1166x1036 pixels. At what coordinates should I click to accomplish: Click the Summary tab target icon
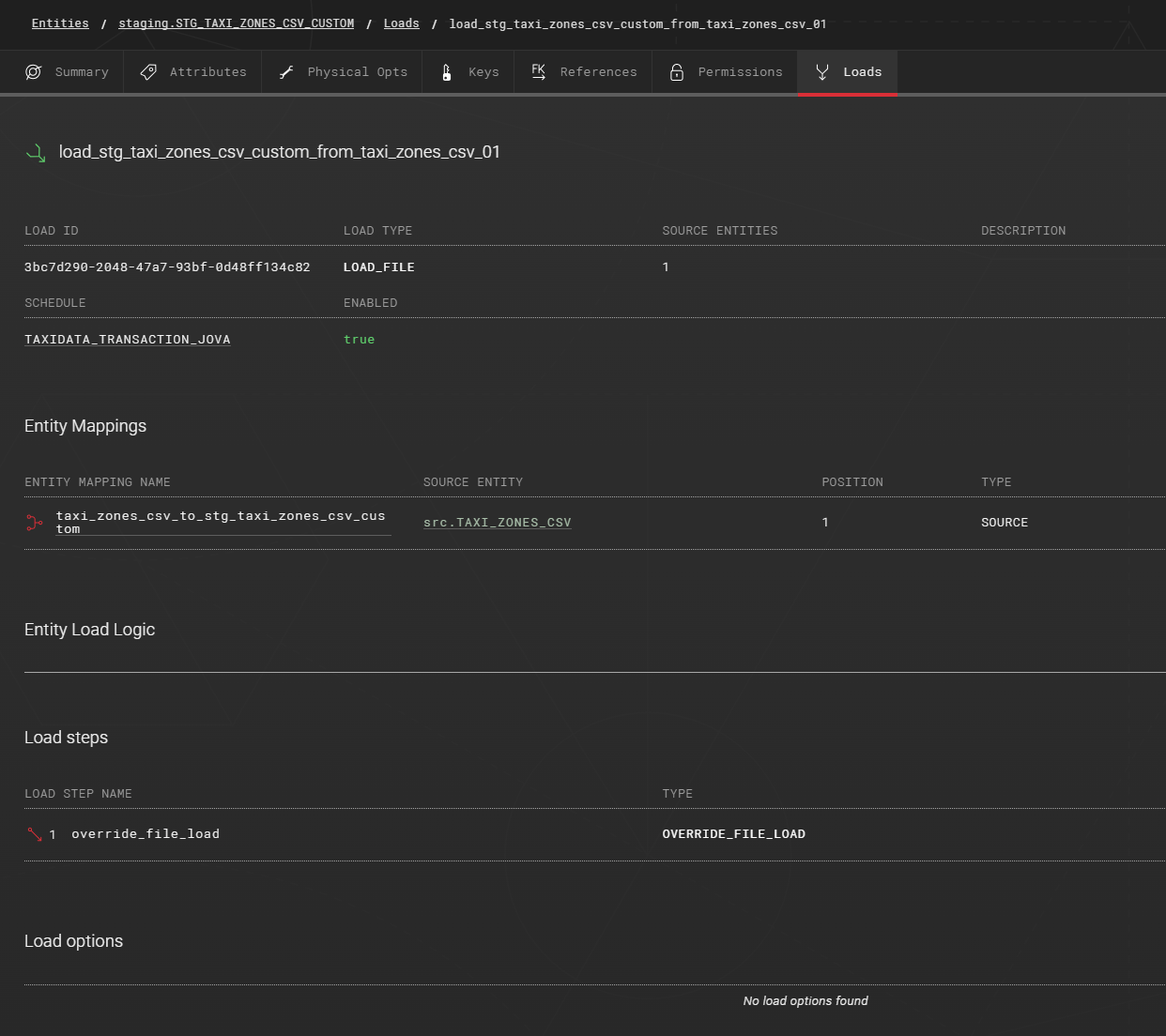pyautogui.click(x=34, y=72)
